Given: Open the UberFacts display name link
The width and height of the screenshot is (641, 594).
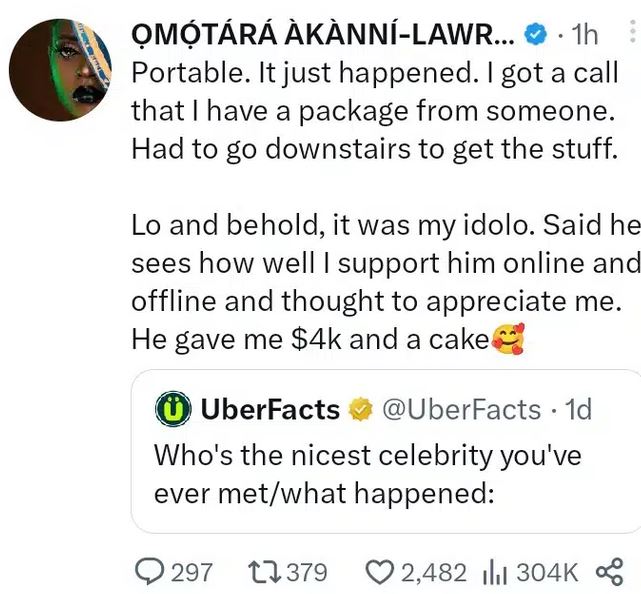Looking at the screenshot, I should (x=271, y=408).
